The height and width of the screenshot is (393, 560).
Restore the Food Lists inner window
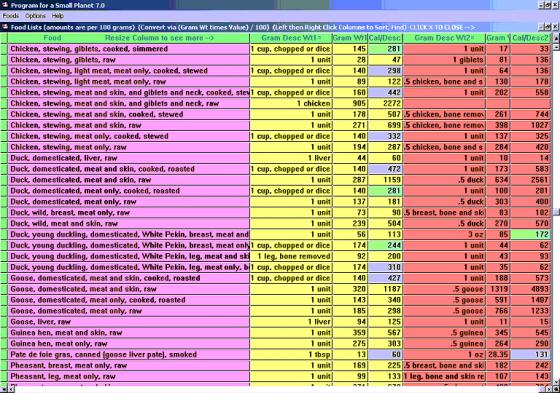pyautogui.click(x=549, y=27)
